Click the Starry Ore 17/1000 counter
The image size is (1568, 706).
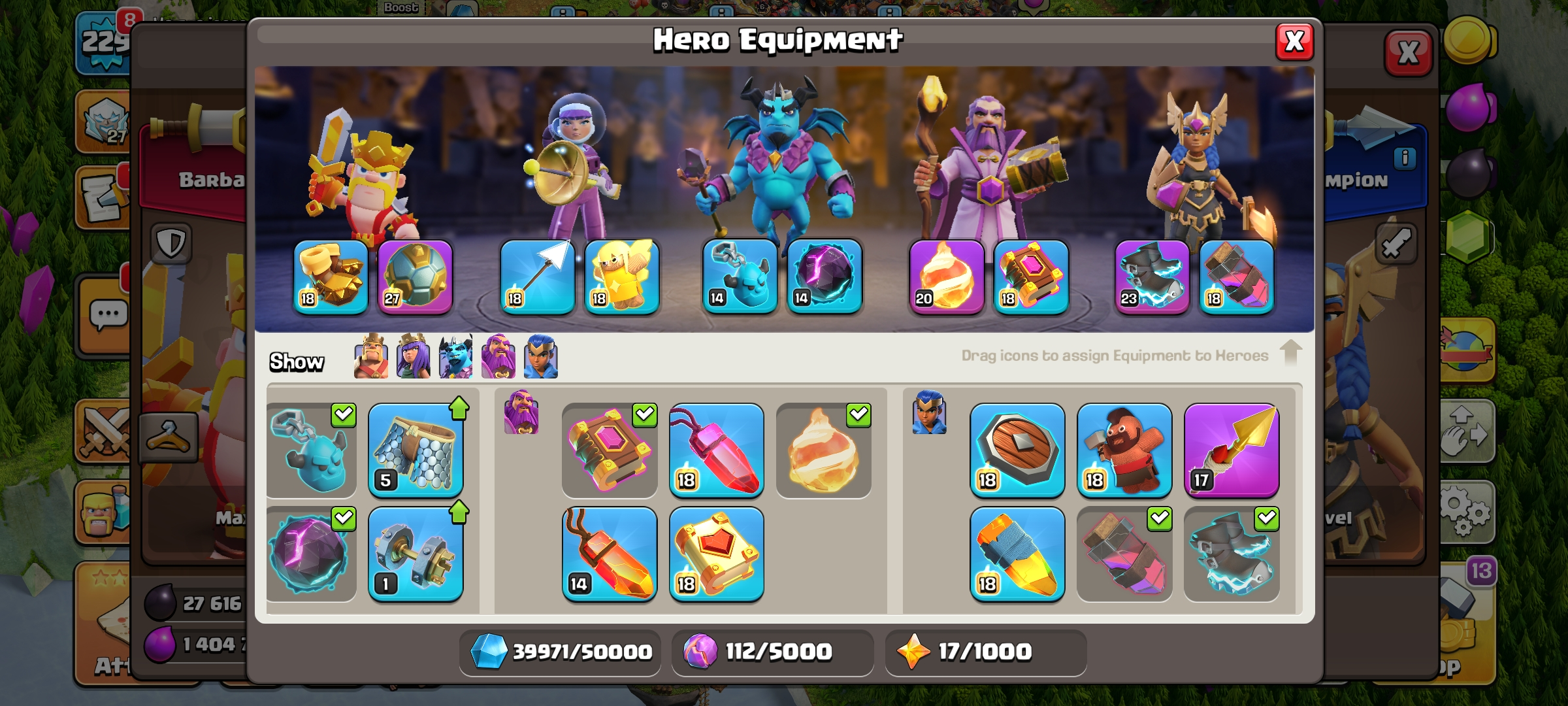pyautogui.click(x=986, y=652)
